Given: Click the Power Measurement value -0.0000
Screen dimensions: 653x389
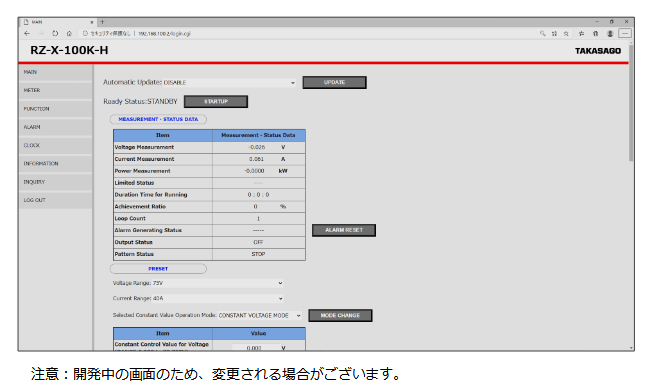Looking at the screenshot, I should pyautogui.click(x=254, y=171).
